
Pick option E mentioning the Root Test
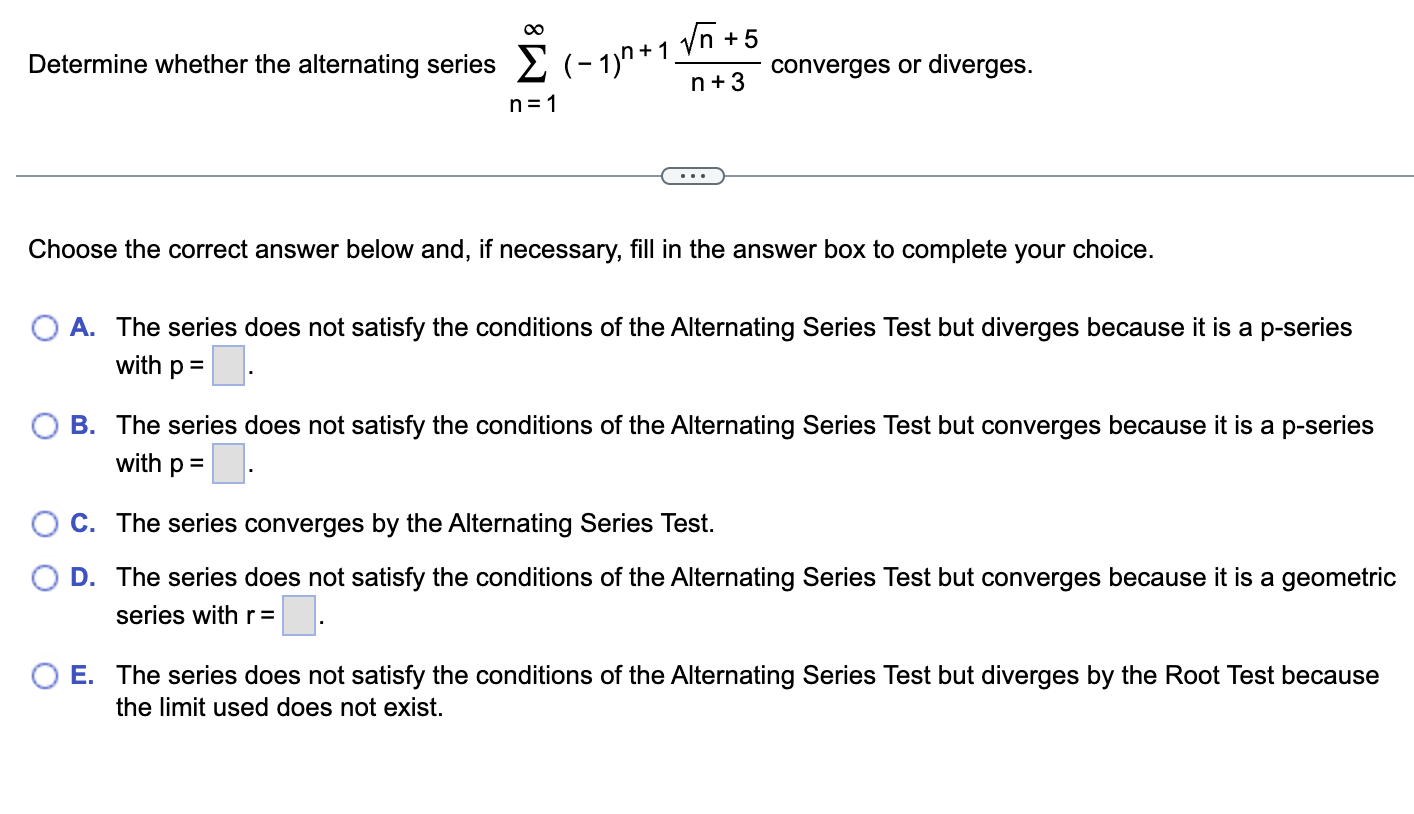(x=44, y=675)
